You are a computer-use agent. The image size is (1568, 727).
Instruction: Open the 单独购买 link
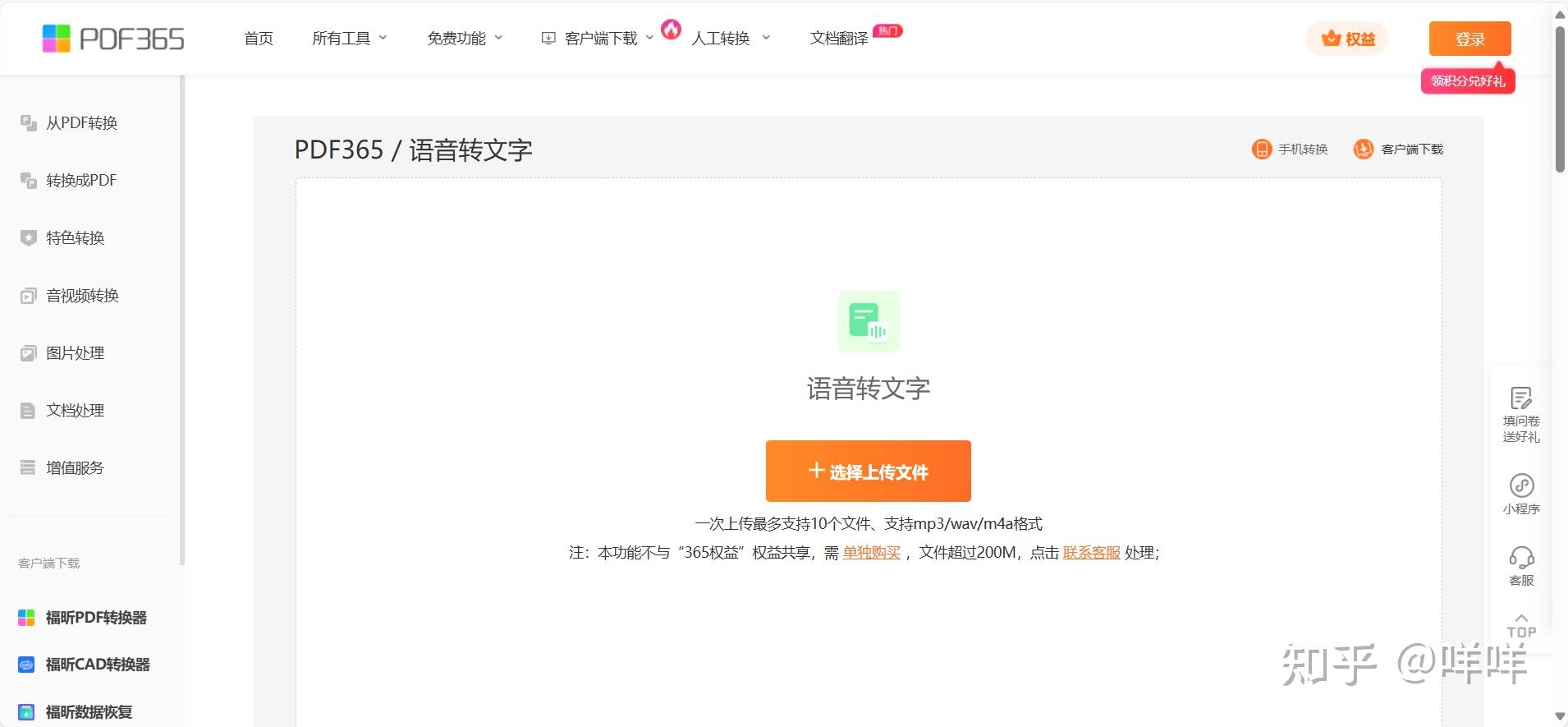872,553
